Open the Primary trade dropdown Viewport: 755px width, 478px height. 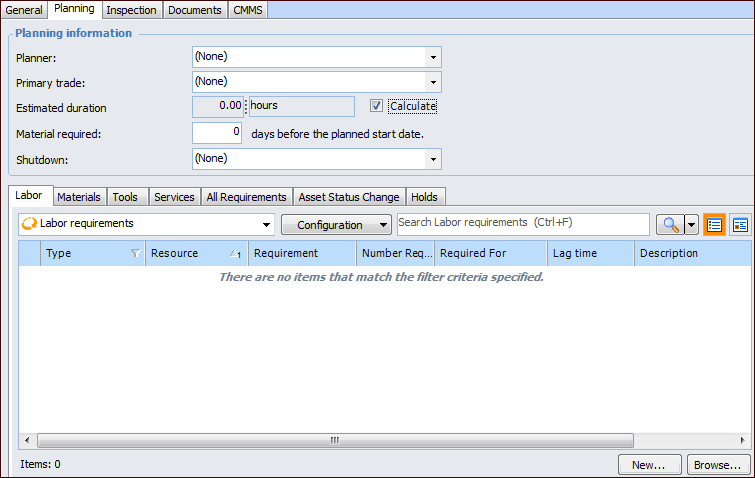click(433, 82)
